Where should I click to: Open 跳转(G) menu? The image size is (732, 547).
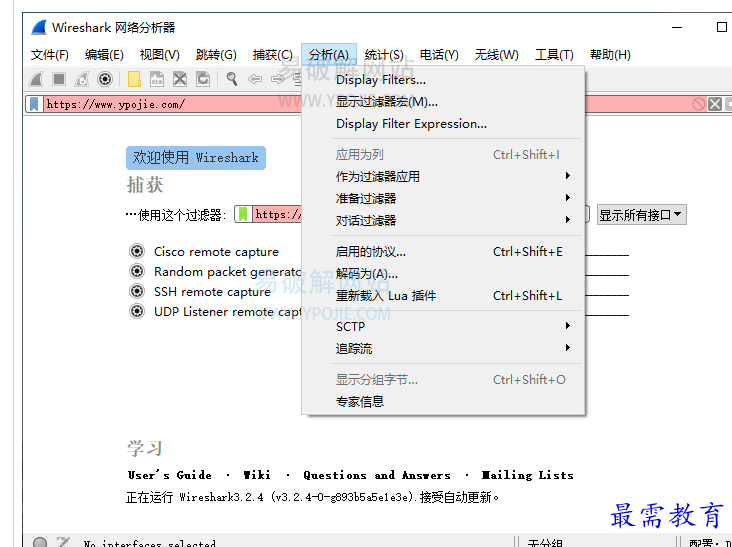(216, 55)
